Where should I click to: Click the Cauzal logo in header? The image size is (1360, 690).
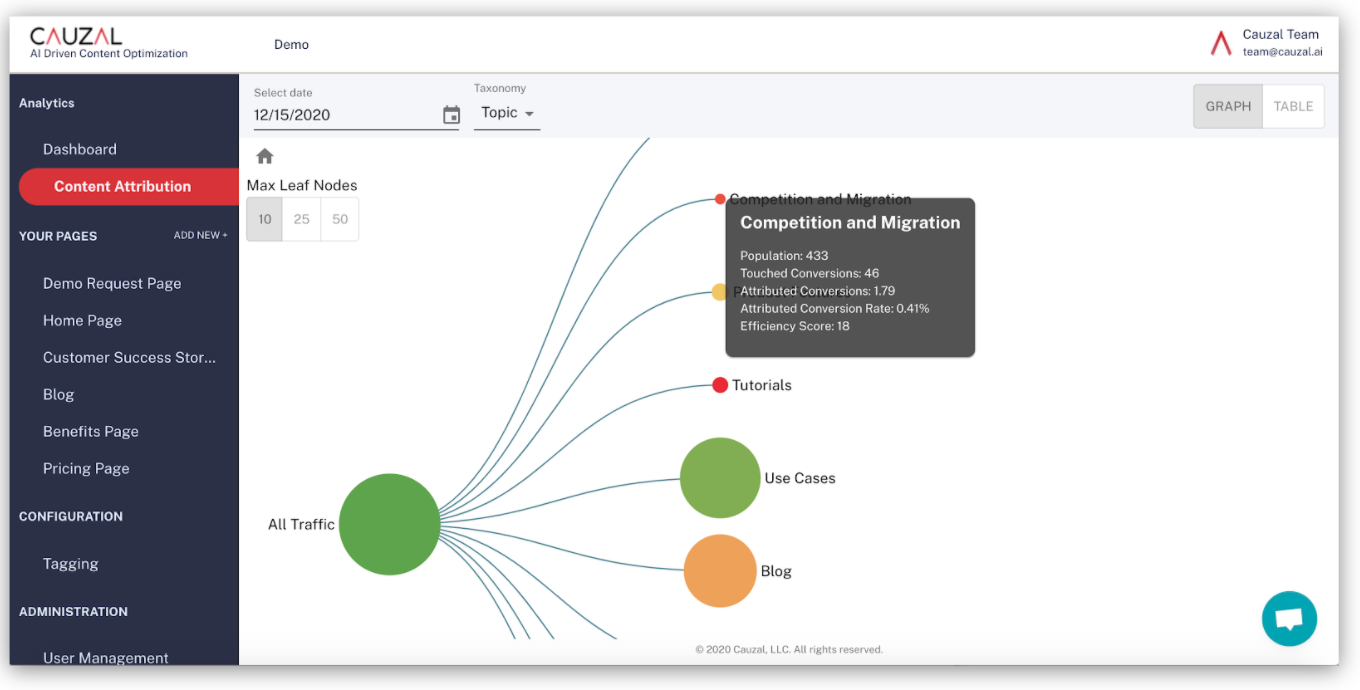click(x=109, y=43)
